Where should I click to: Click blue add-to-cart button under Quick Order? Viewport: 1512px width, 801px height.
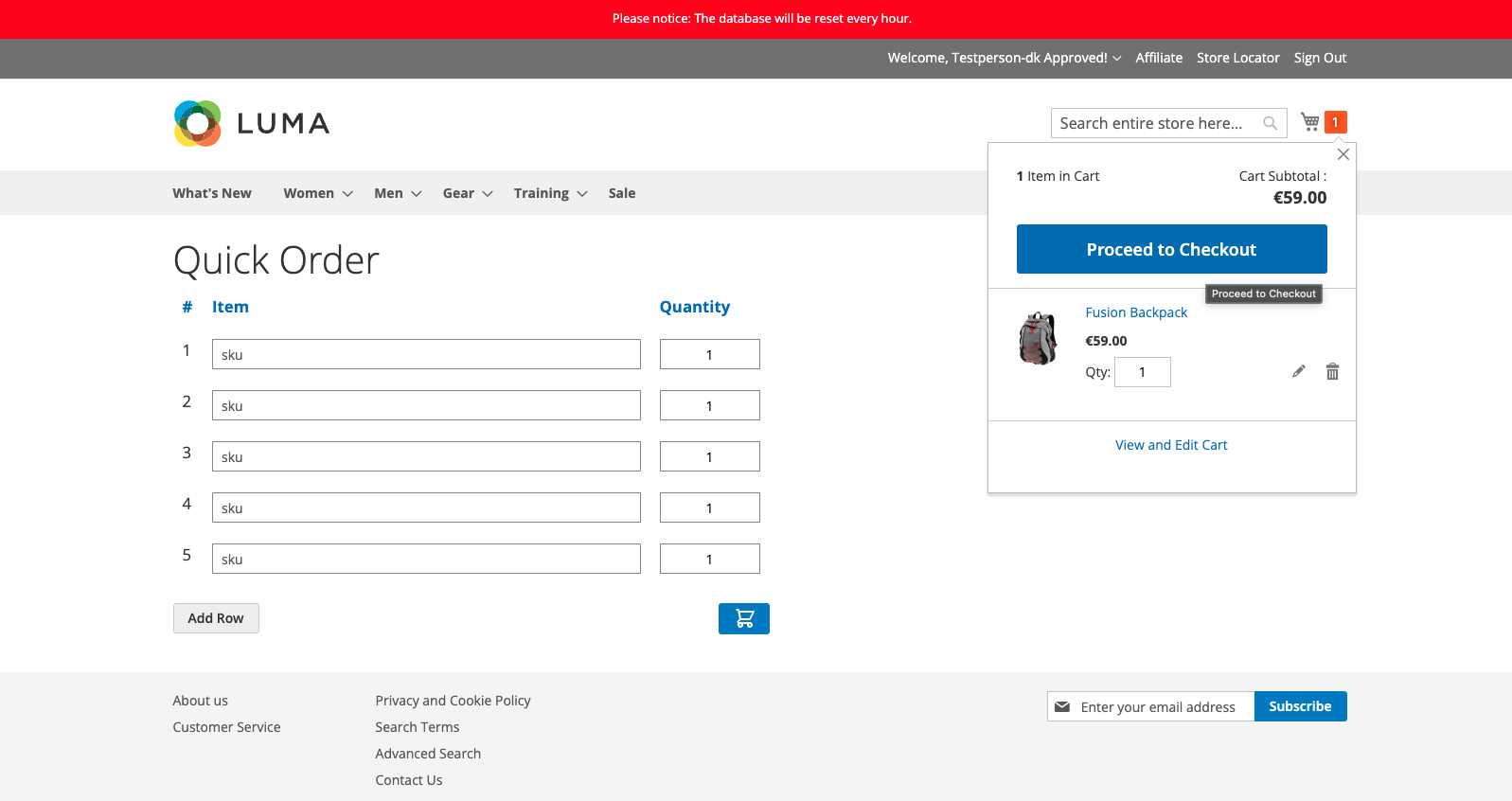(x=744, y=618)
